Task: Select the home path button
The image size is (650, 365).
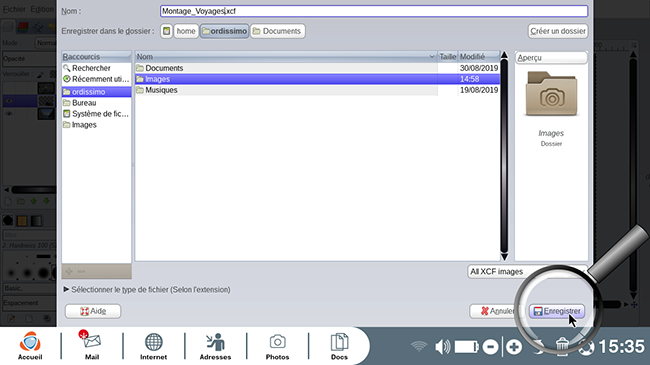Action: click(x=186, y=31)
